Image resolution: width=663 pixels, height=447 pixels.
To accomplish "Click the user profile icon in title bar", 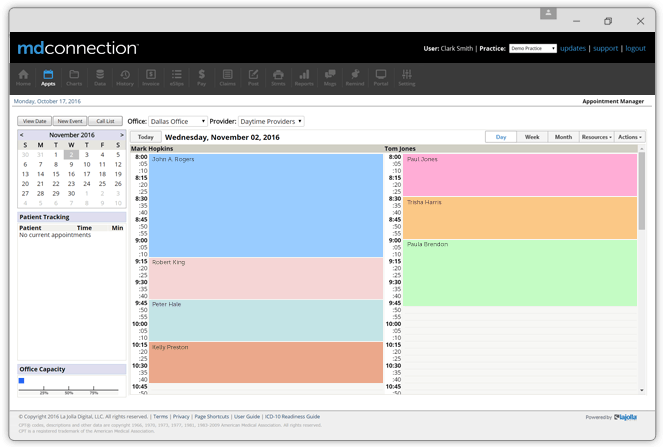I will tap(548, 13).
